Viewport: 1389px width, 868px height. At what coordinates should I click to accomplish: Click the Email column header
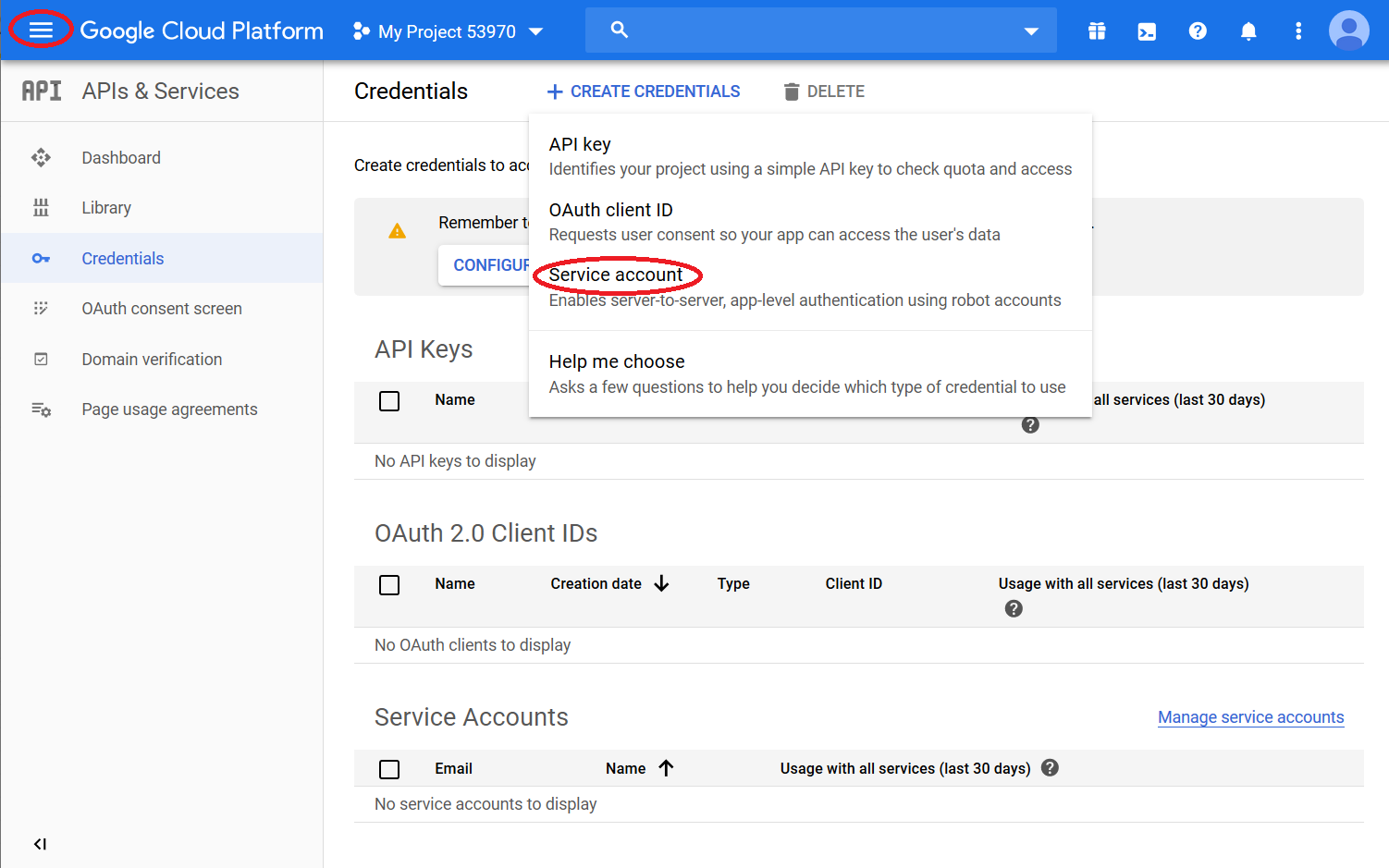click(x=453, y=769)
